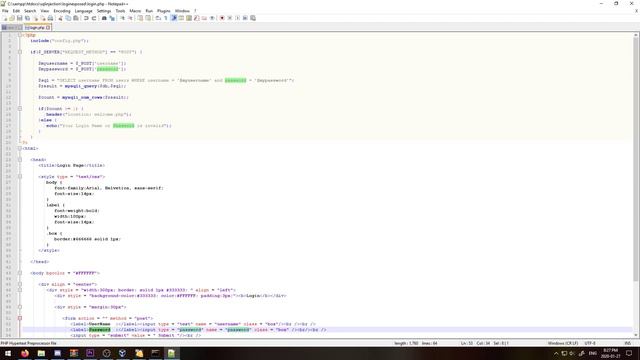
Task: Toggle the Indent Guide icon
Action: point(173,18)
